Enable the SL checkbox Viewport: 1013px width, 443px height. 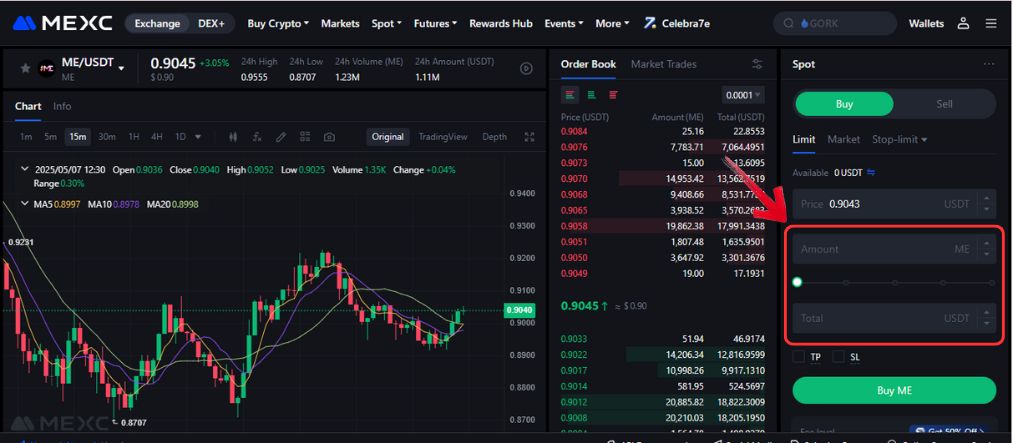(x=839, y=356)
